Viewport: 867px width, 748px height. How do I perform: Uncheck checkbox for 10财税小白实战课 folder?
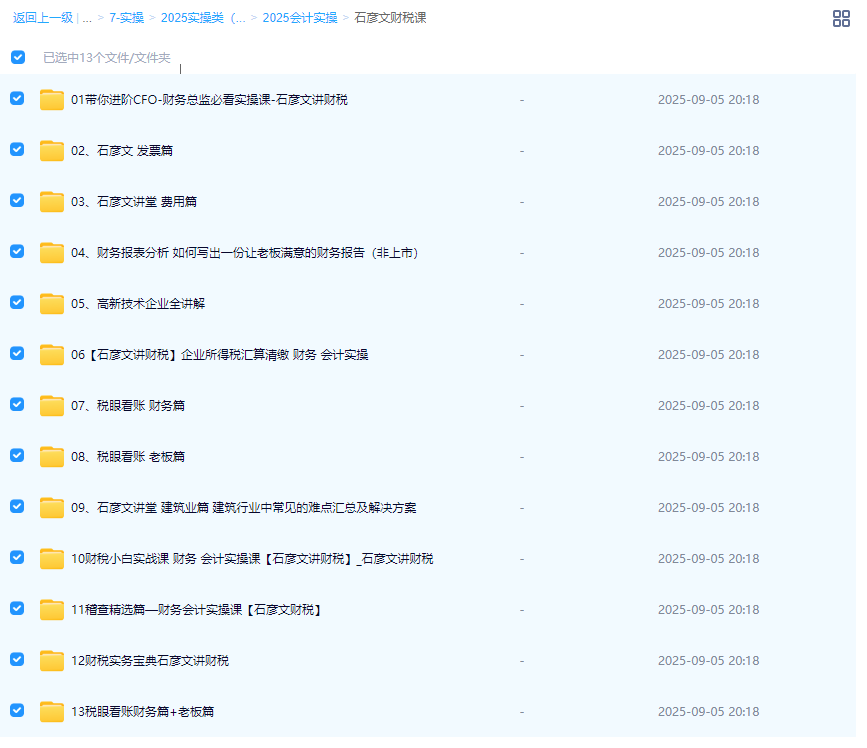(17, 557)
